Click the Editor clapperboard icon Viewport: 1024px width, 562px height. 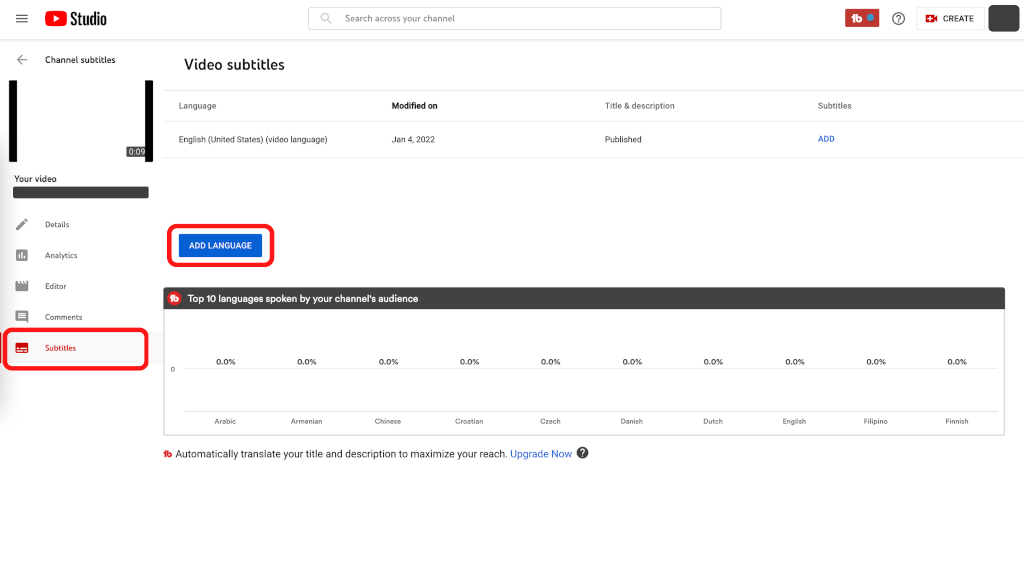(x=22, y=286)
